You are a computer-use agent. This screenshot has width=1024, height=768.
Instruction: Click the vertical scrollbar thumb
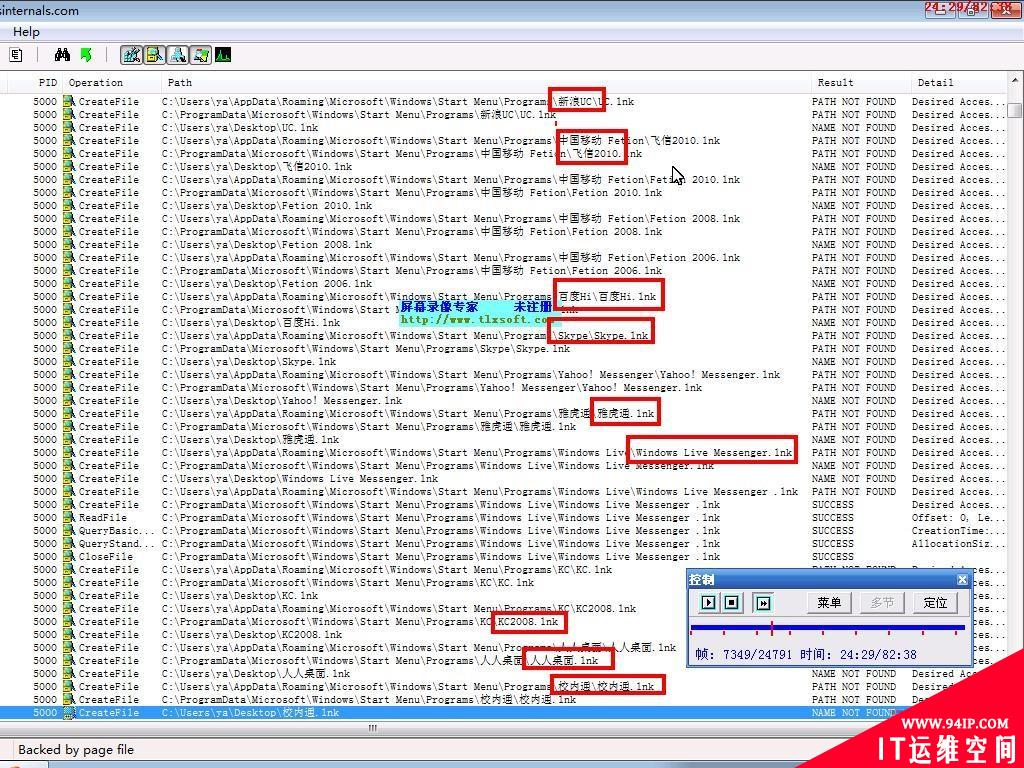[x=1015, y=110]
